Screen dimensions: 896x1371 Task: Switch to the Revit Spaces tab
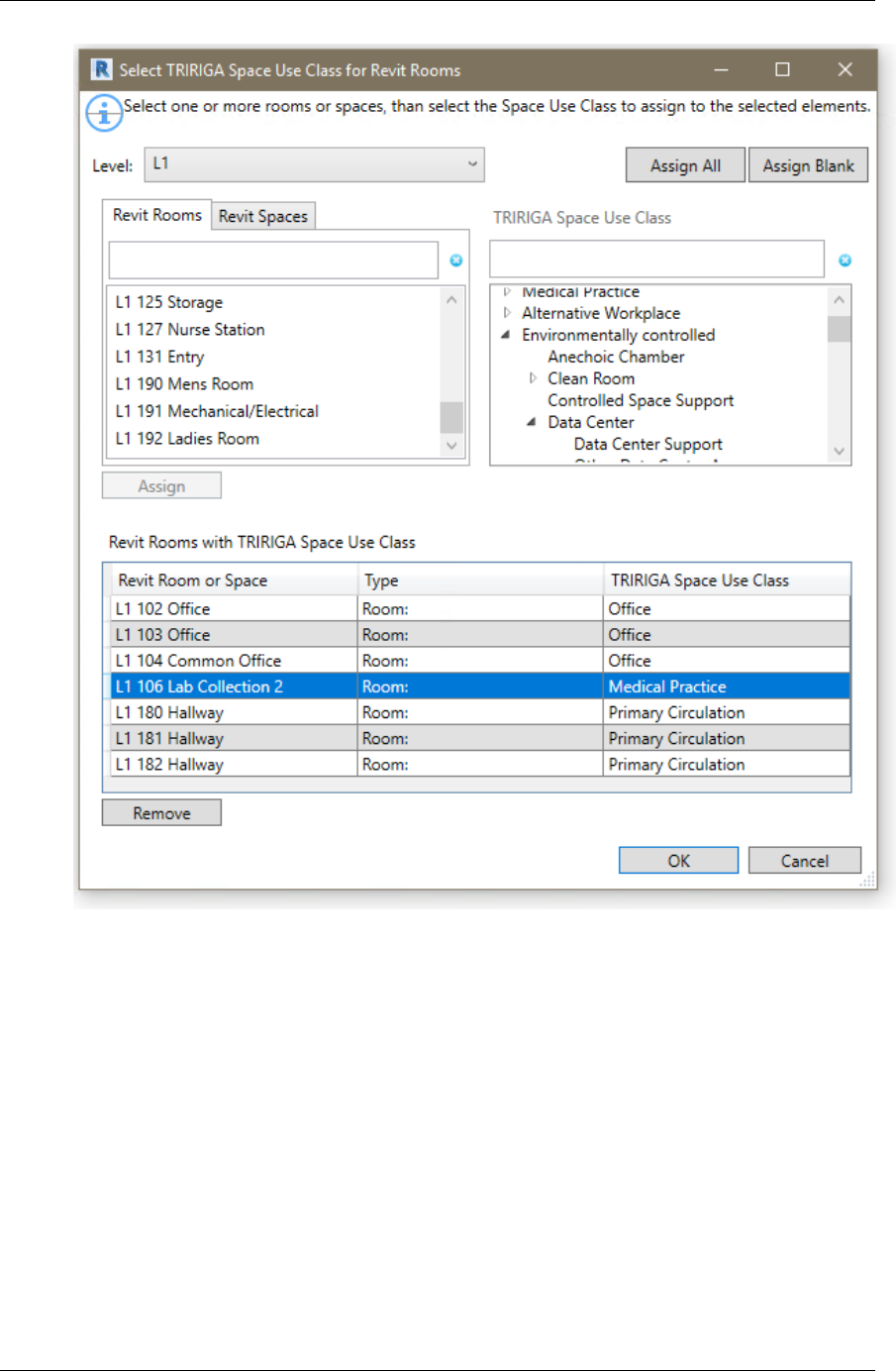[x=263, y=216]
